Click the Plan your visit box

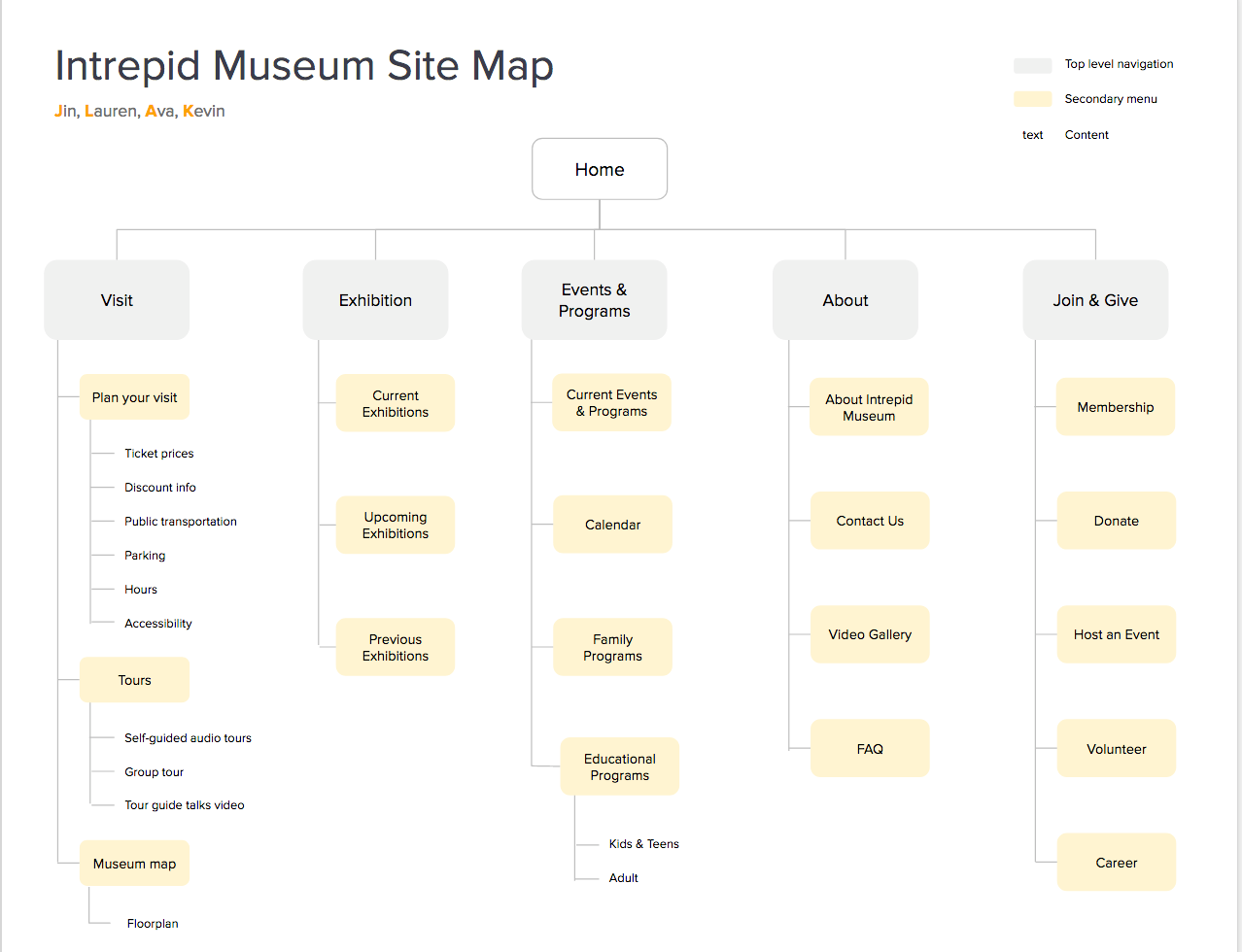pyautogui.click(x=134, y=397)
